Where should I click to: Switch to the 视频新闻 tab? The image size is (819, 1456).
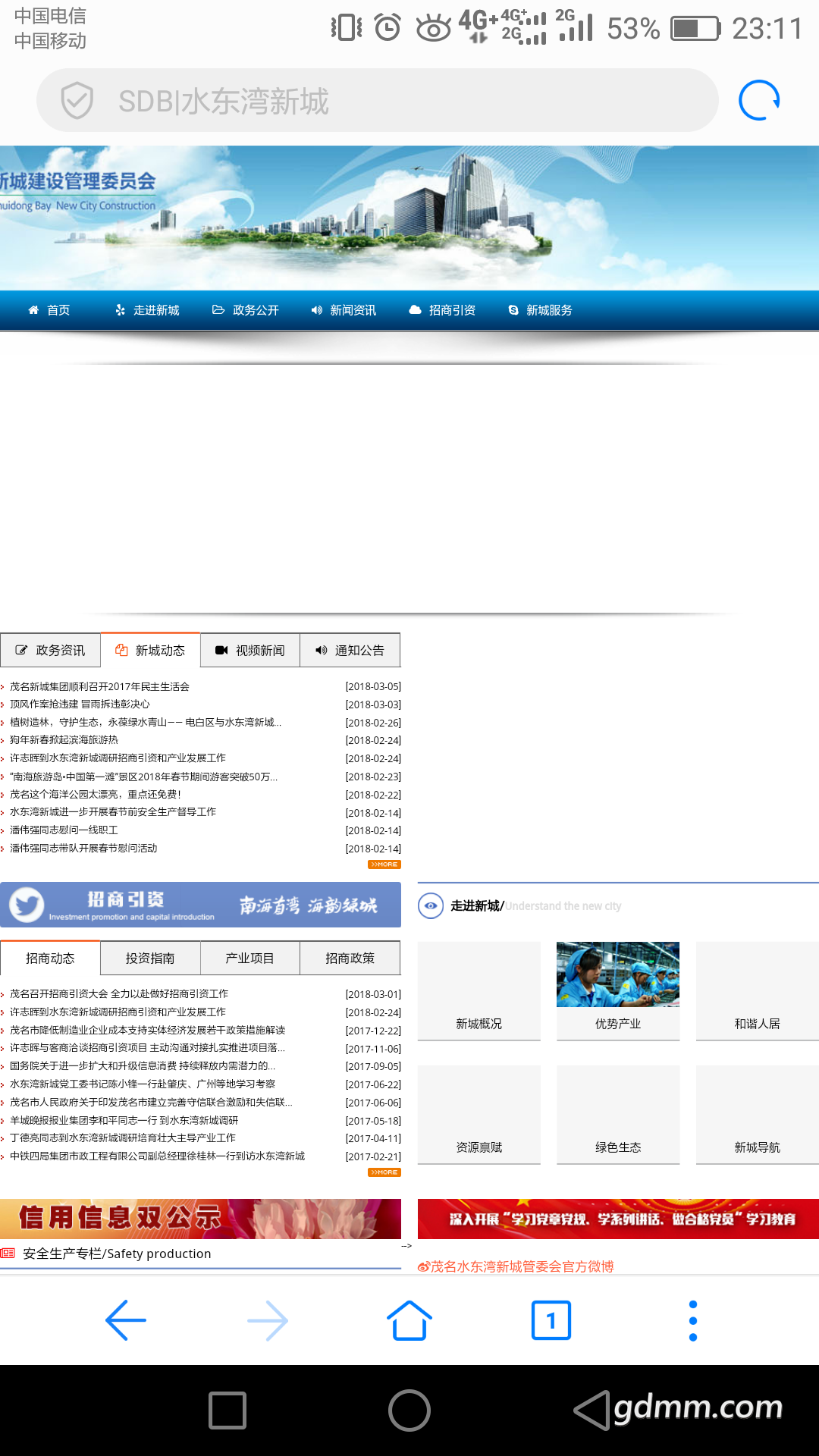tap(250, 650)
